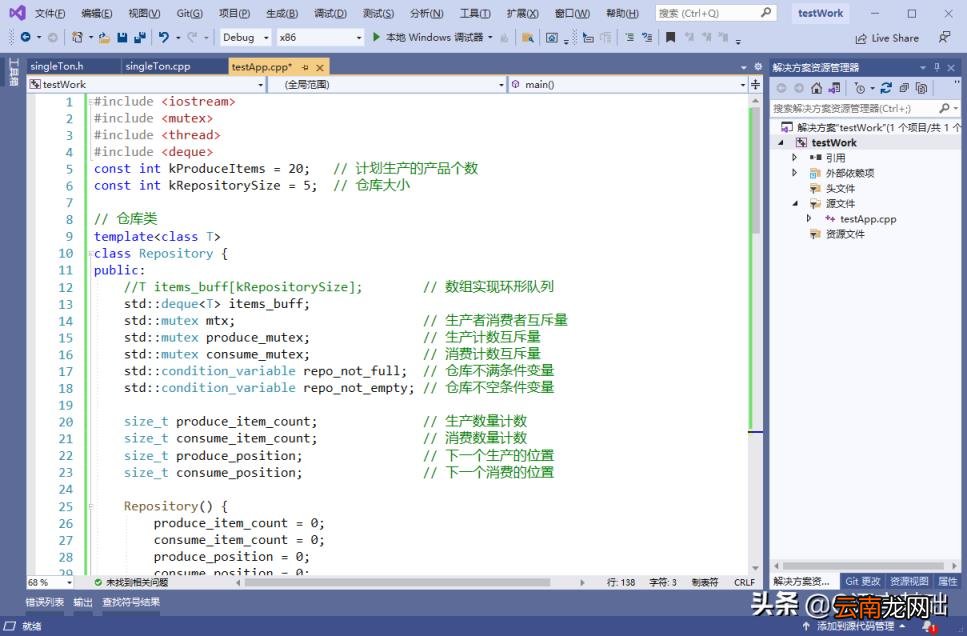The image size is (967, 636).
Task: Switch to the singleTon.cpp tab
Action: click(x=174, y=67)
